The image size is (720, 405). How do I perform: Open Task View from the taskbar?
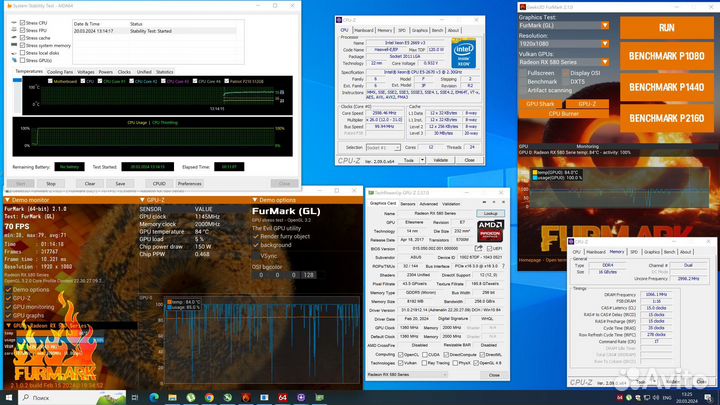click(x=135, y=397)
